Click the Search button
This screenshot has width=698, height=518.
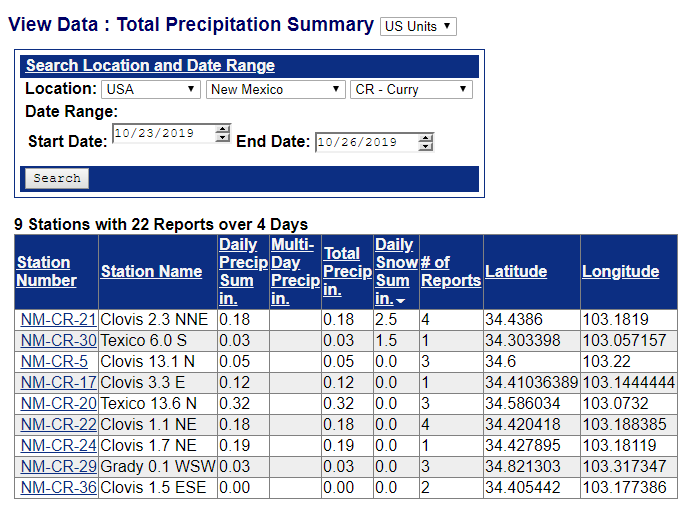point(57,178)
